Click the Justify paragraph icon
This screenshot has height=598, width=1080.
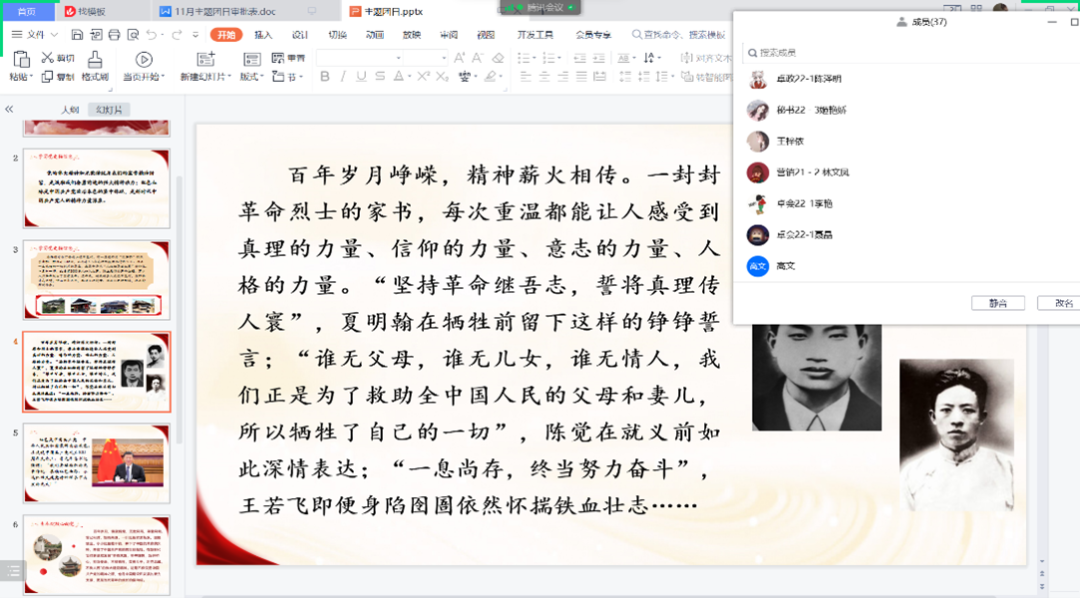(x=581, y=76)
